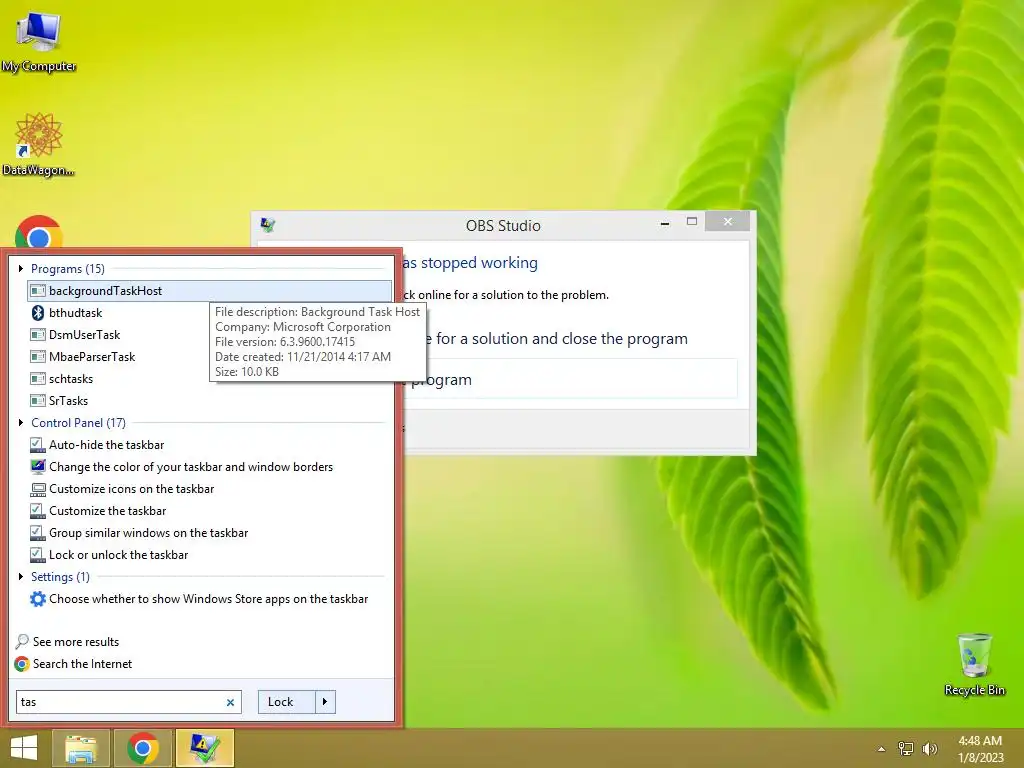Minimize the OBS Studio error dialog

(x=665, y=223)
